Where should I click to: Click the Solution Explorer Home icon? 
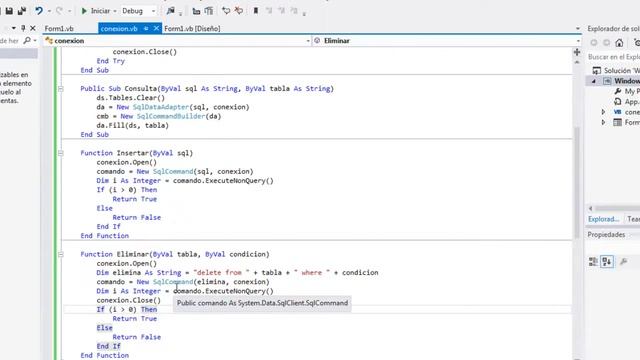(619, 42)
